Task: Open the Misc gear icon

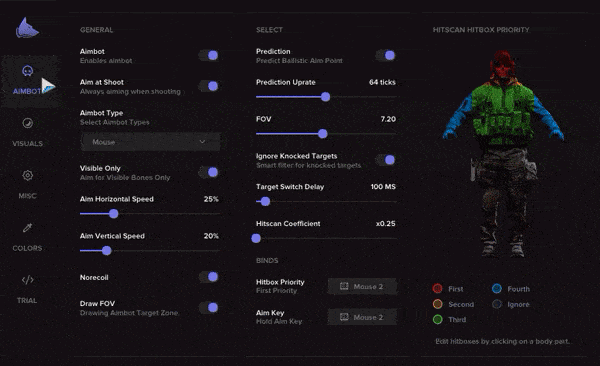Action: click(28, 175)
